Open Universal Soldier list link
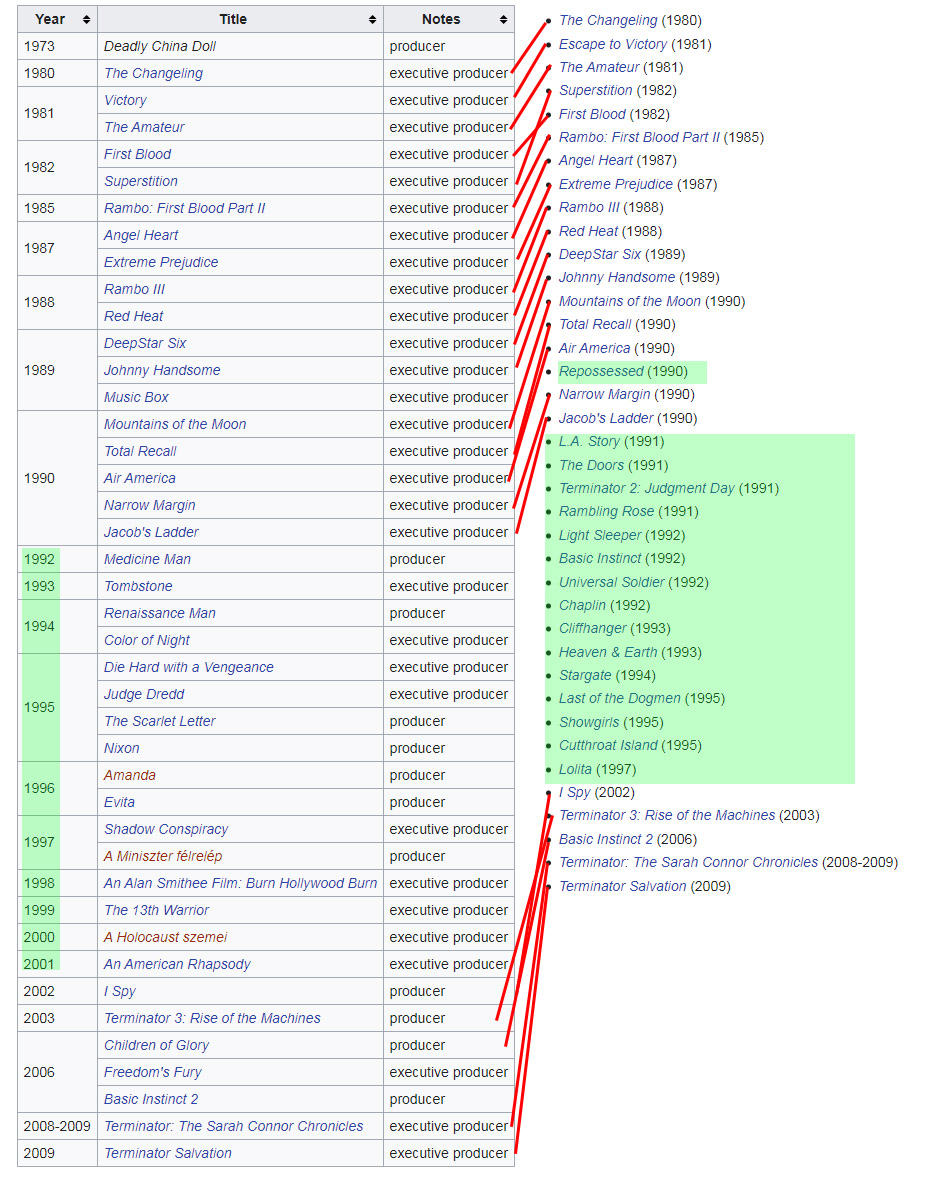The width and height of the screenshot is (934, 1183). [612, 582]
